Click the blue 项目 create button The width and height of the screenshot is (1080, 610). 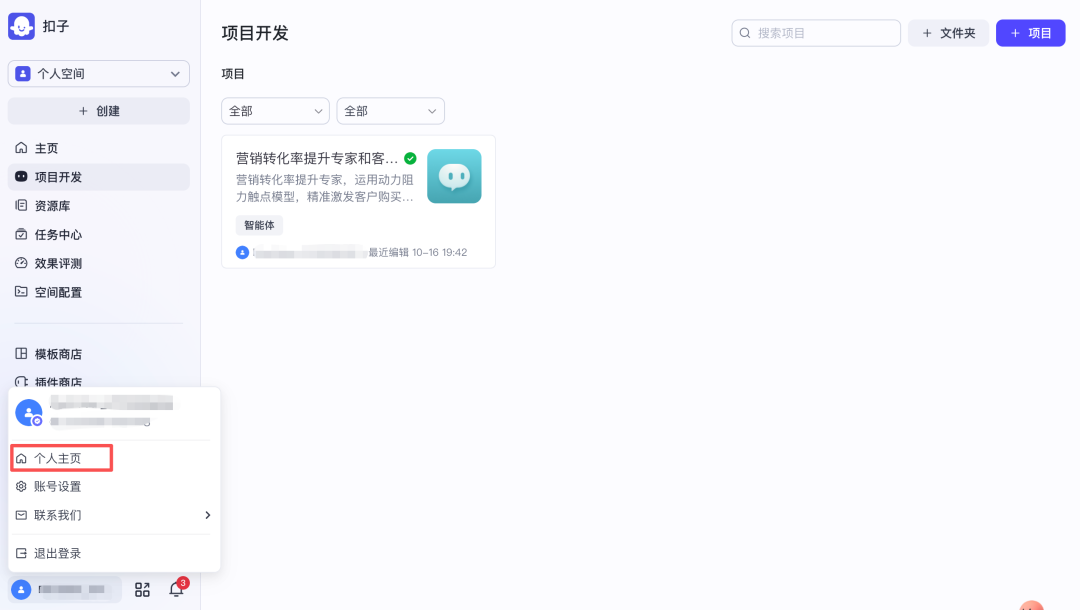pos(1030,33)
